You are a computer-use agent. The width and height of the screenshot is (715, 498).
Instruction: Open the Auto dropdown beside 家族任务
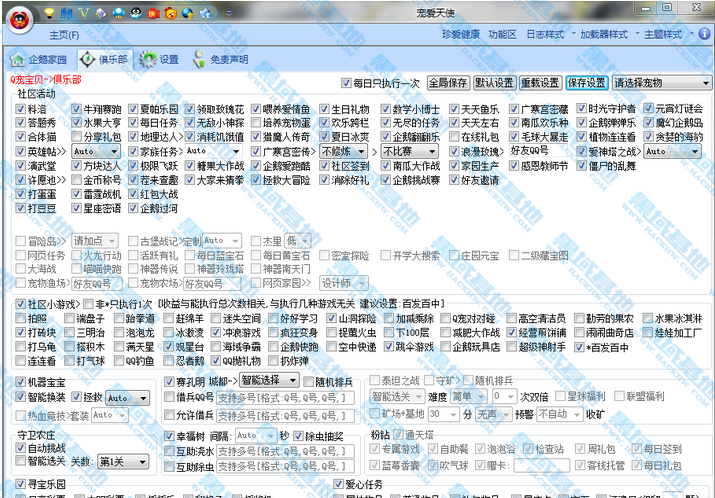(x=213, y=151)
